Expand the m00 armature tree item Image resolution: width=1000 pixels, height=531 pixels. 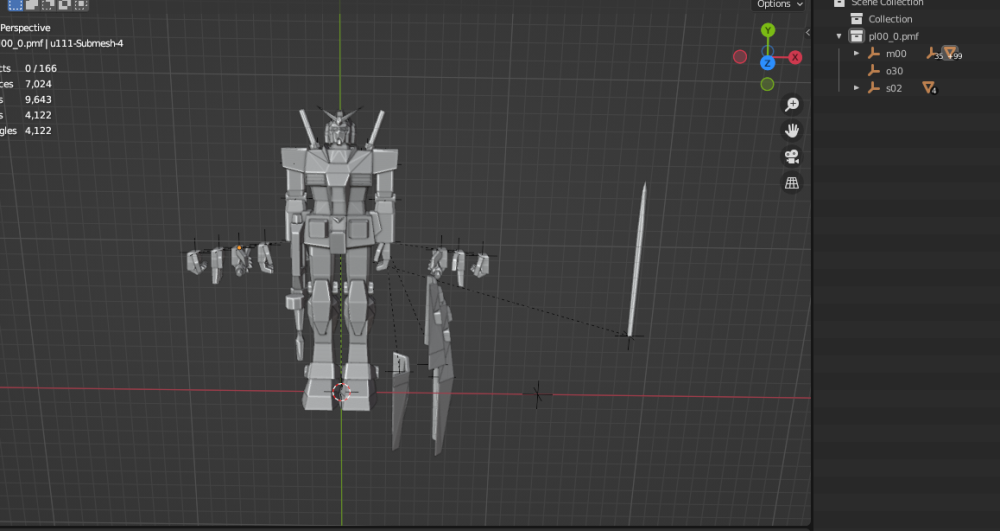[856, 53]
